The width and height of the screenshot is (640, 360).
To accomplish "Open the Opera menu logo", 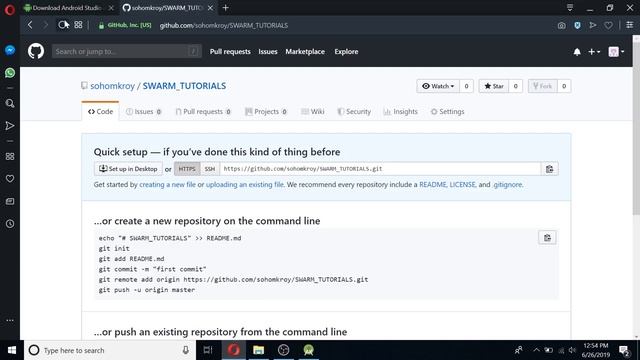I will coord(10,9).
